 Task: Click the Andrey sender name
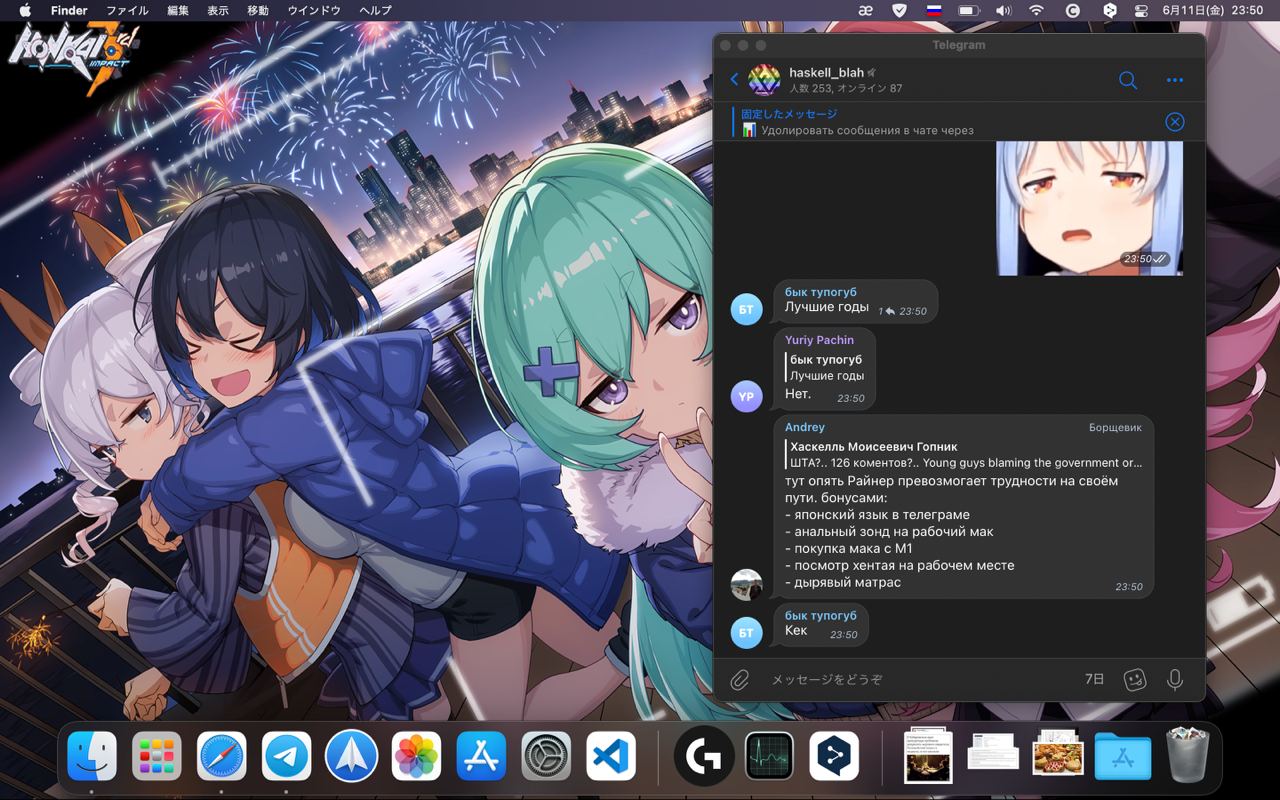point(805,427)
